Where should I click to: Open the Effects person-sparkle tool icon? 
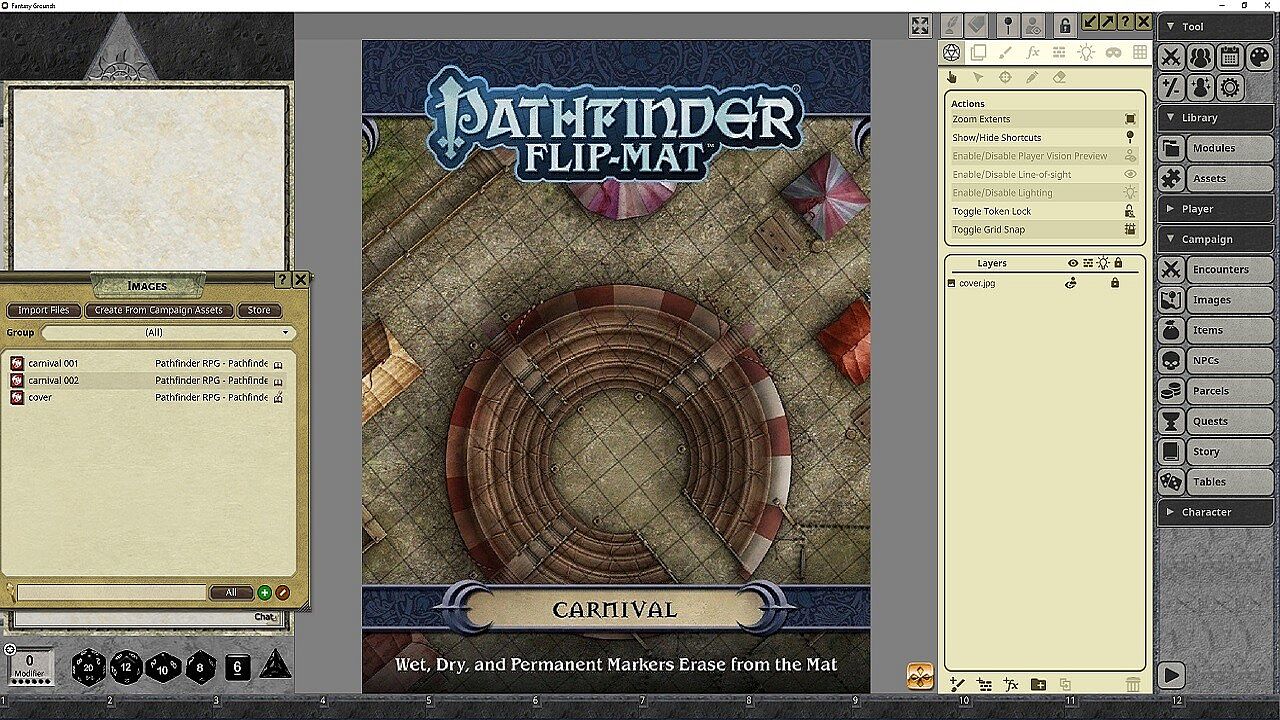tap(1201, 87)
